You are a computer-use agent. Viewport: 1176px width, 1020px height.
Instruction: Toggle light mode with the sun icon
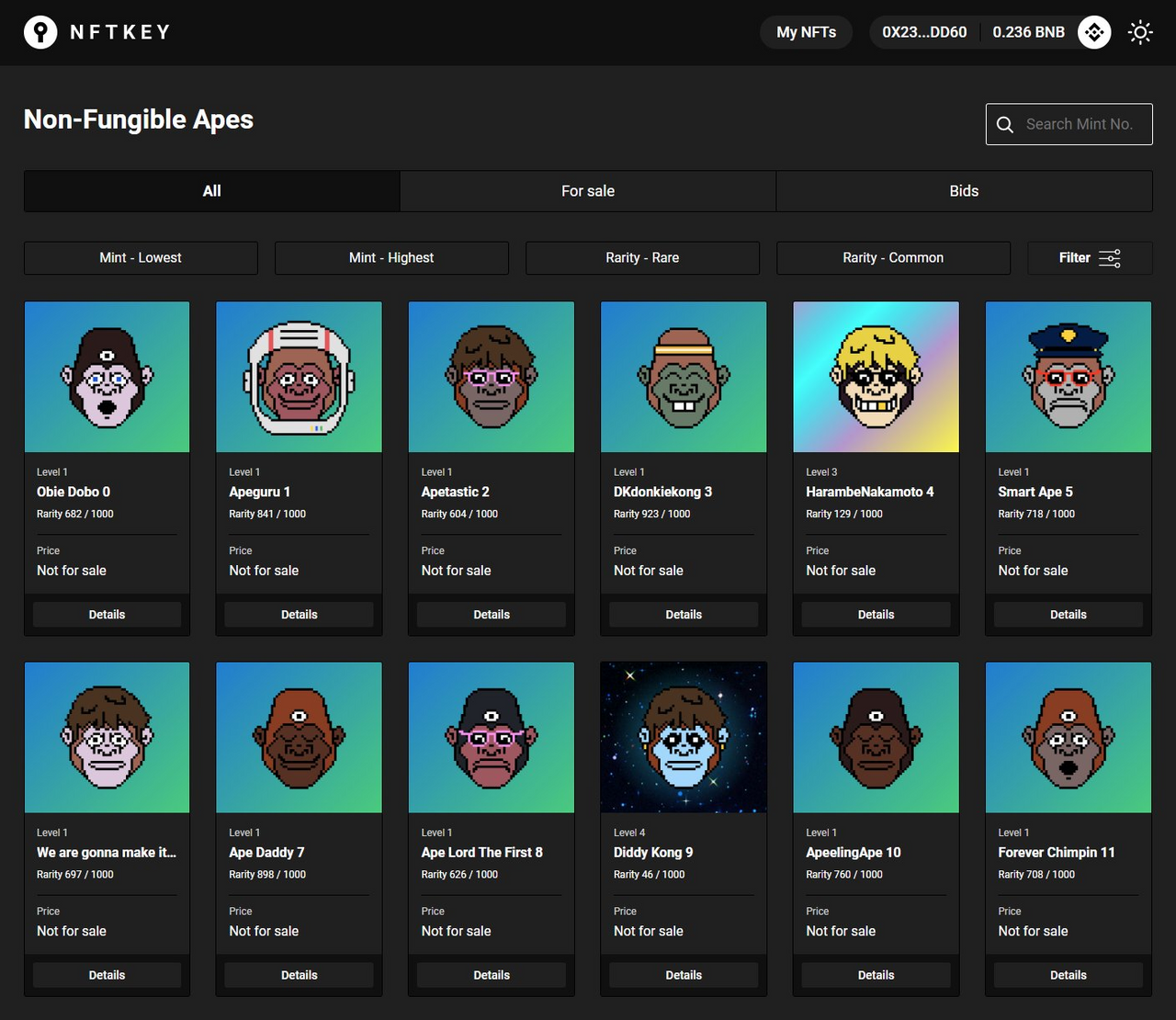pyautogui.click(x=1140, y=32)
